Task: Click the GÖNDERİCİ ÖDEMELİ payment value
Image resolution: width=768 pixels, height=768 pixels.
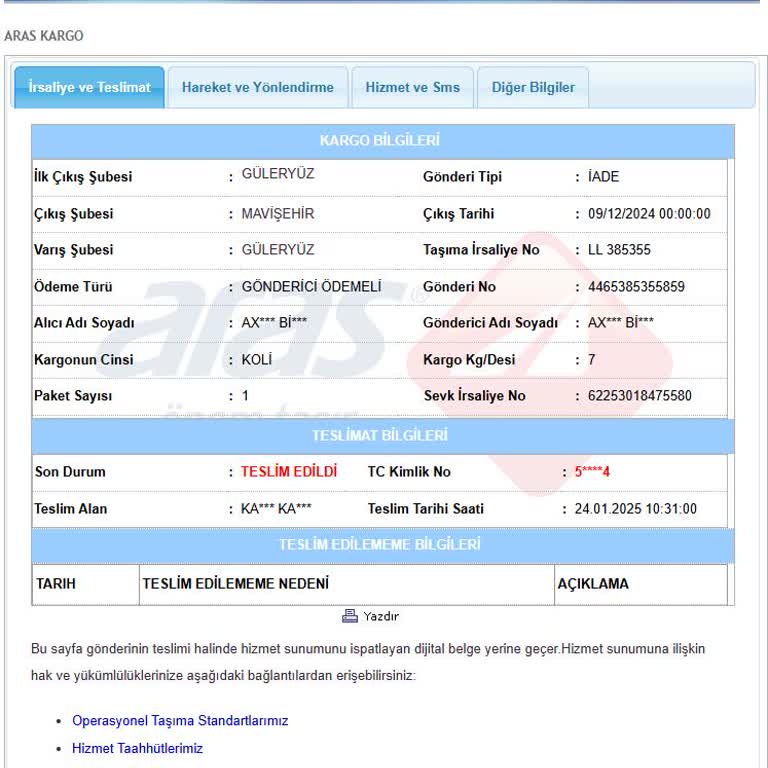Action: click(x=311, y=287)
